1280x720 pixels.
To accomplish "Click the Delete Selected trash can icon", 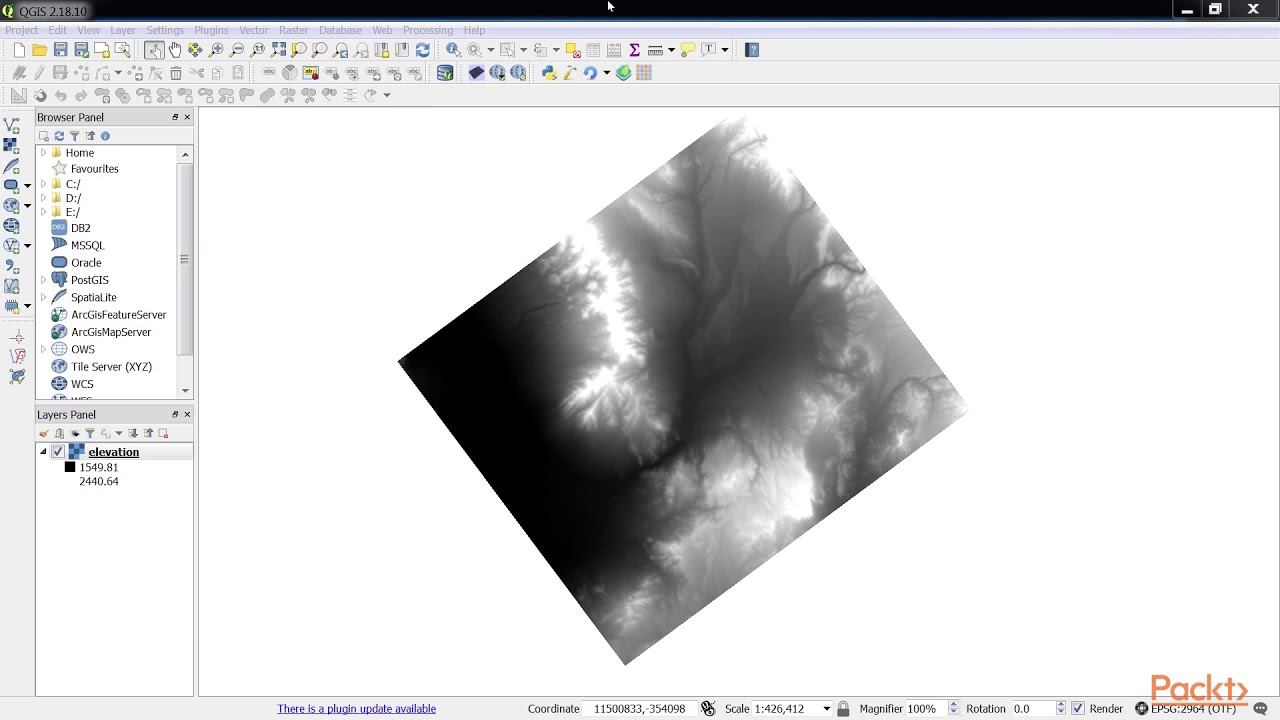I will pyautogui.click(x=176, y=73).
